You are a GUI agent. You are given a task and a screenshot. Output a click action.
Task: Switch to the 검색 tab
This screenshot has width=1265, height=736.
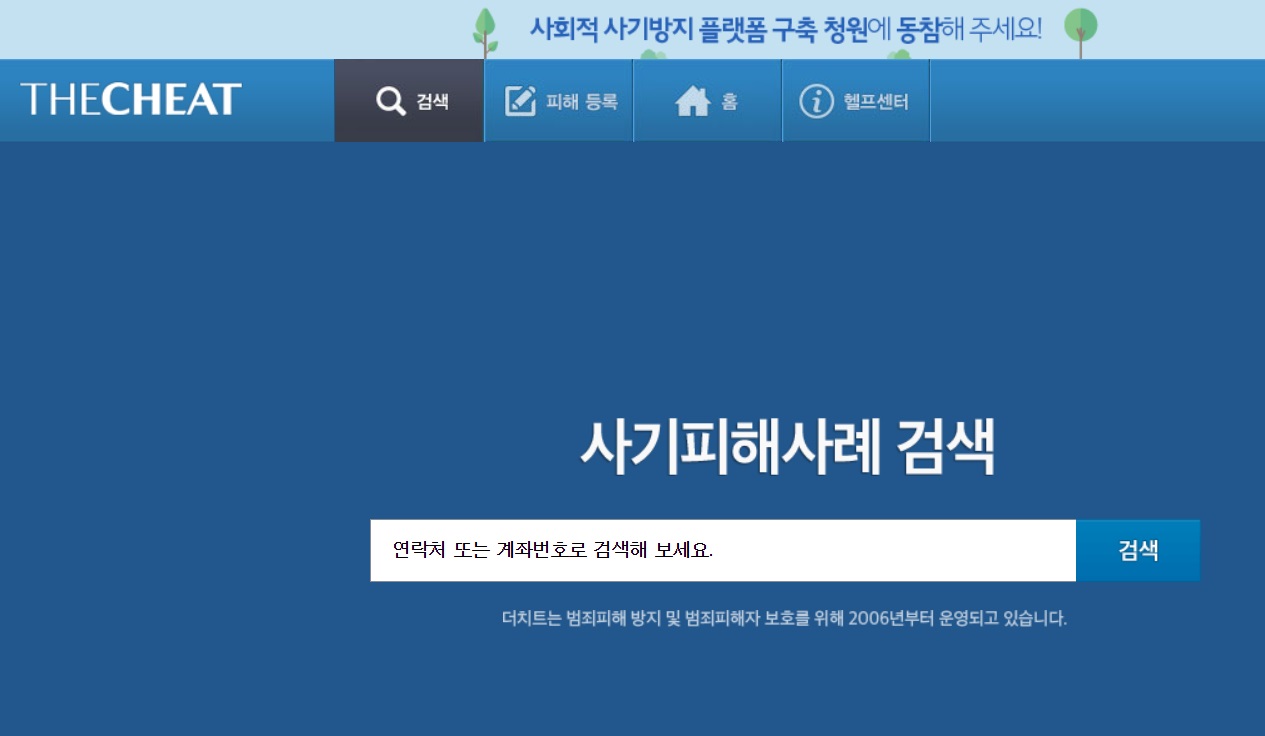pyautogui.click(x=408, y=99)
